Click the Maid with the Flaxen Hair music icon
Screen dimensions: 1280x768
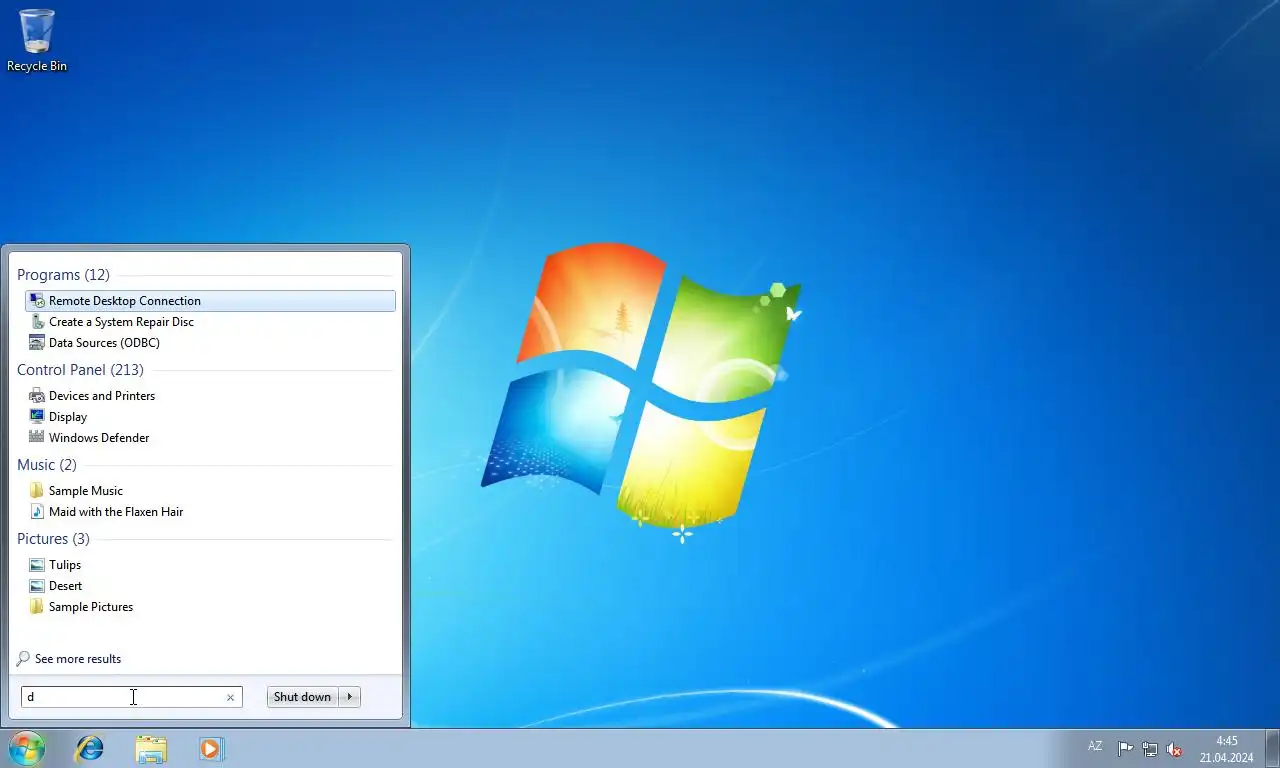37,512
